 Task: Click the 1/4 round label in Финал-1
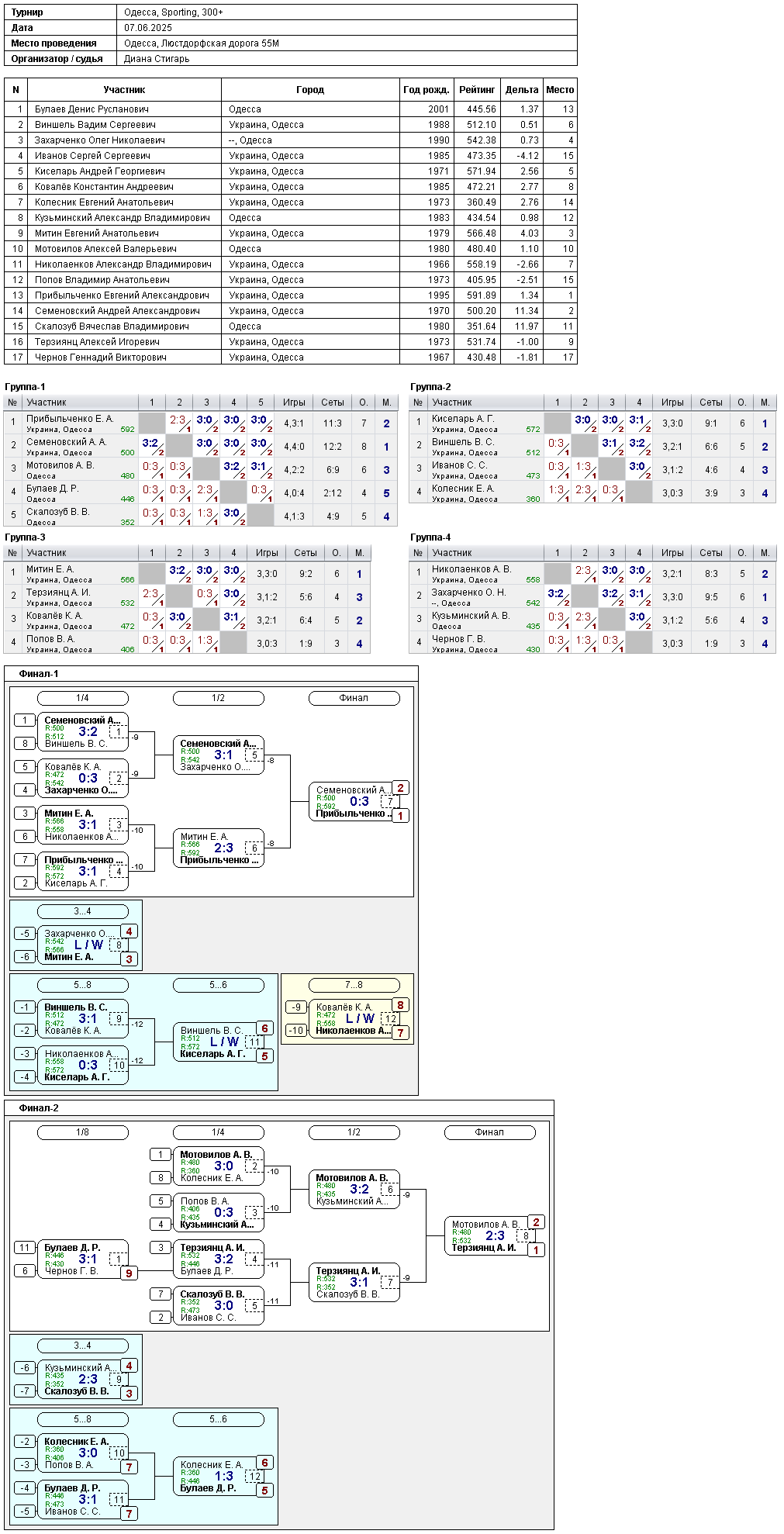tap(82, 698)
